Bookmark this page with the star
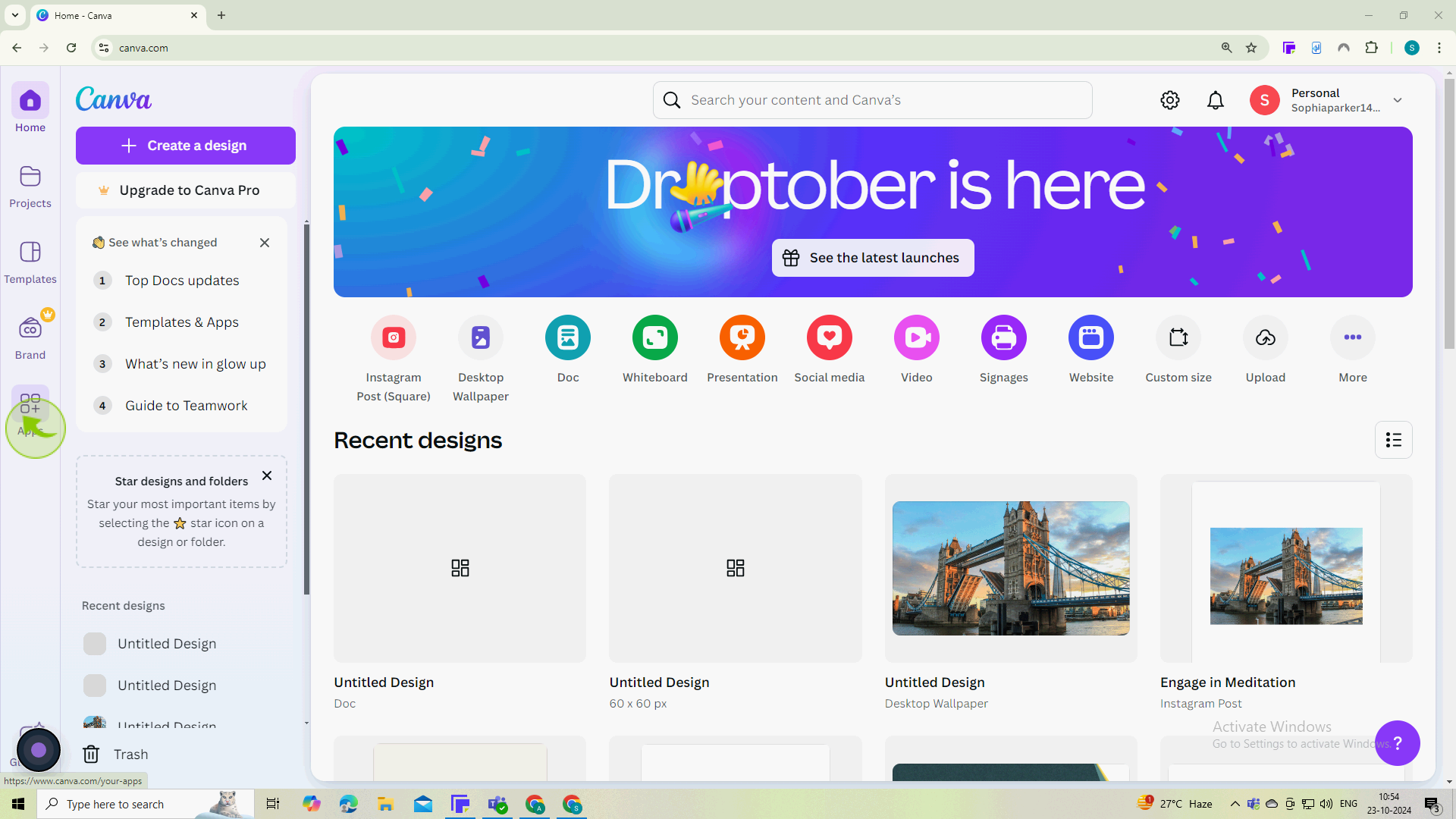Image resolution: width=1456 pixels, height=819 pixels. [x=1251, y=48]
